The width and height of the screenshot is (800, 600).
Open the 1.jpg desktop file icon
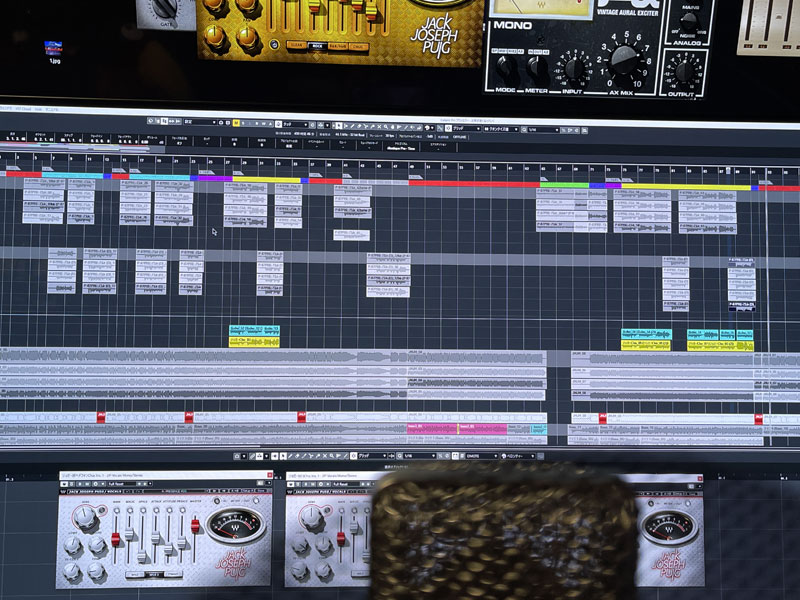coord(54,52)
